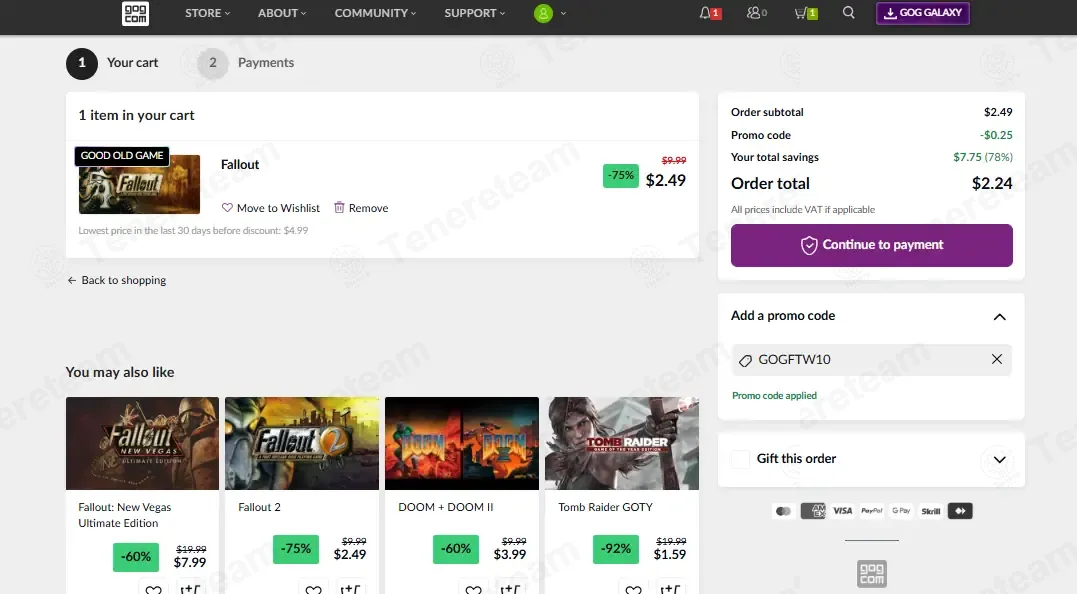Viewport: 1077px width, 594px height.
Task: Open Fallout: New Vegas Ultimate Edition thumbnail
Action: tap(142, 443)
